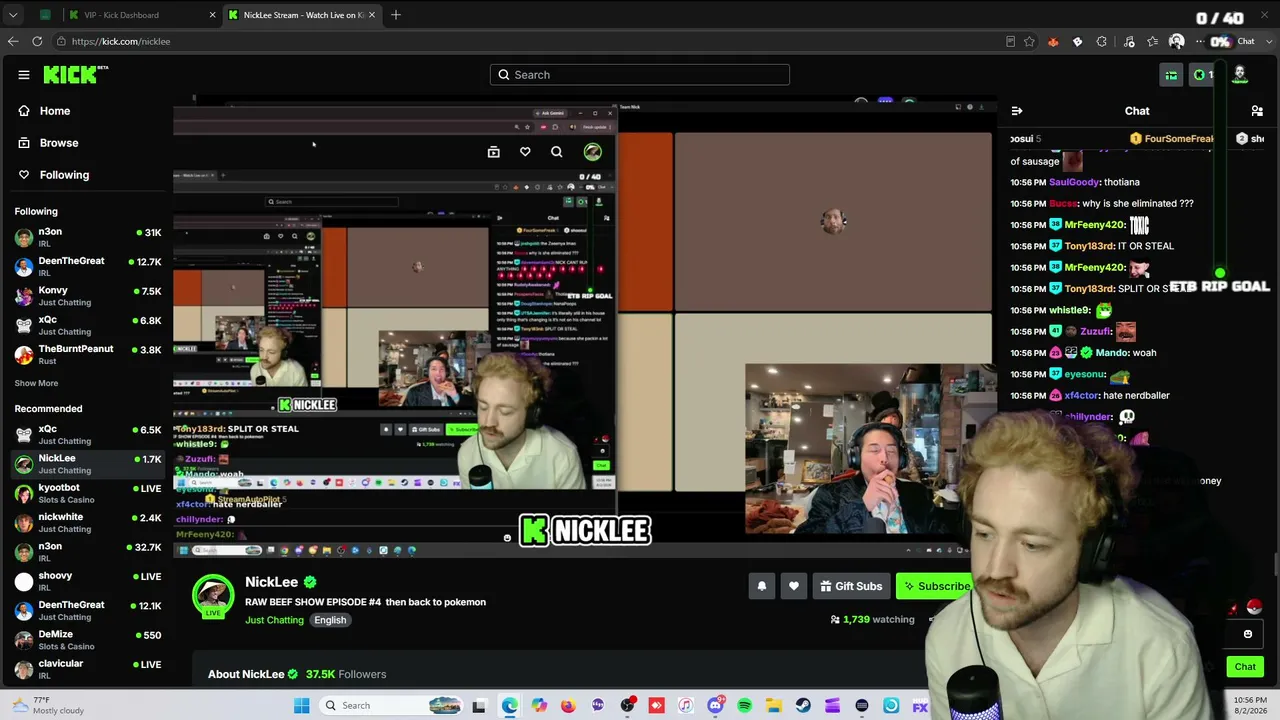Open the browser favorites list icon
Screen dimensions: 1280x720
[x=1153, y=41]
